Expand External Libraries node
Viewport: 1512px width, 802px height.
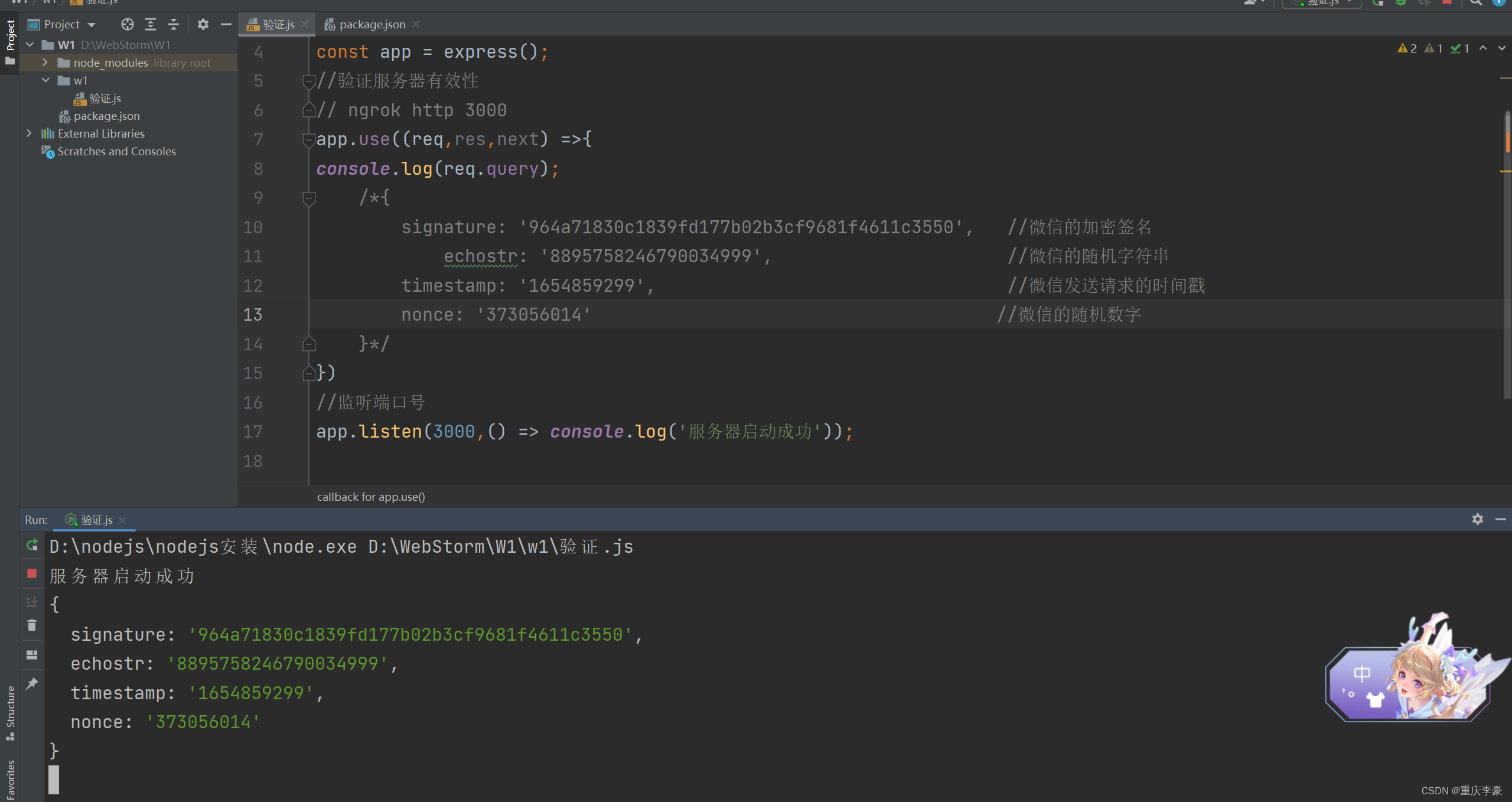tap(29, 133)
